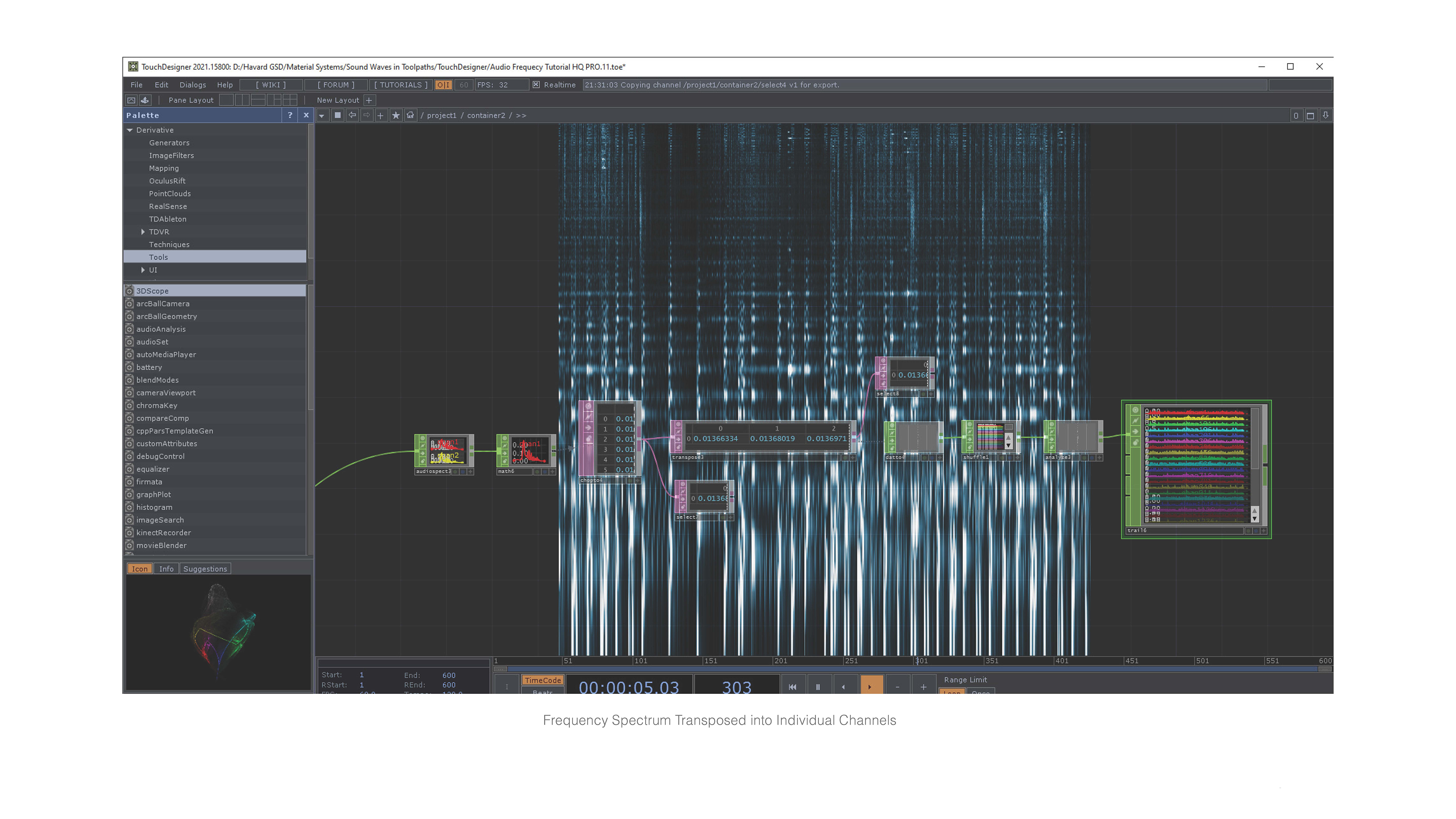Click the square pane icon in path bar
The image size is (1456, 819).
[x=337, y=115]
